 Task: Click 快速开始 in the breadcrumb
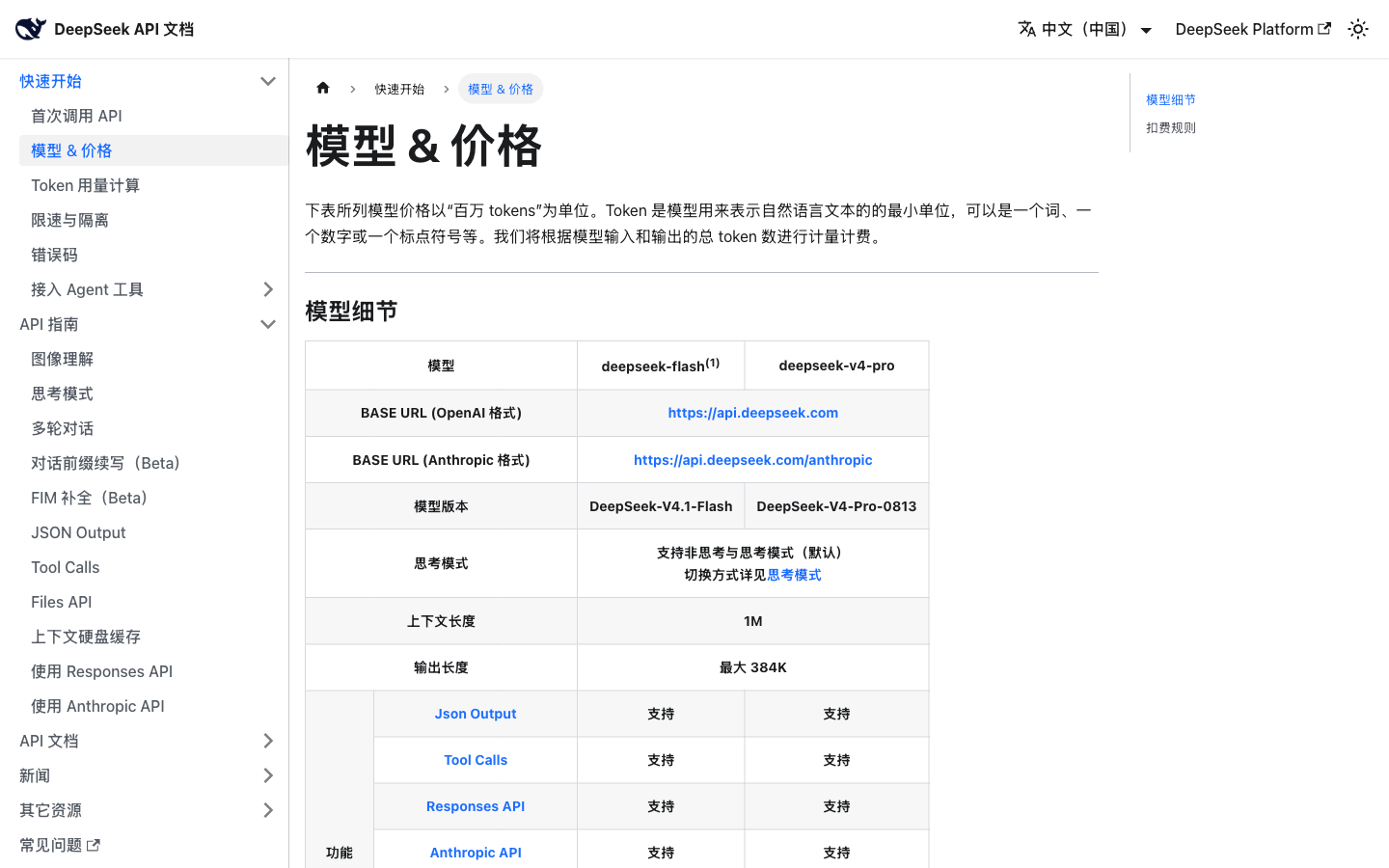[x=399, y=89]
